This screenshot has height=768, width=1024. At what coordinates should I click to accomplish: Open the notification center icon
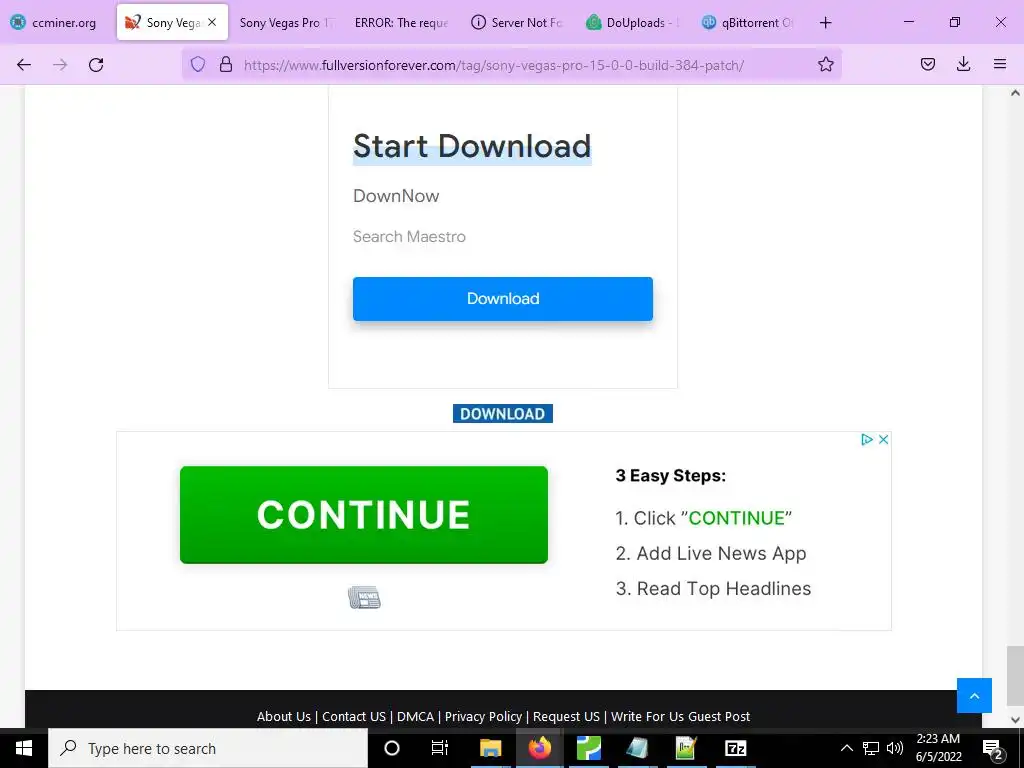(x=993, y=749)
